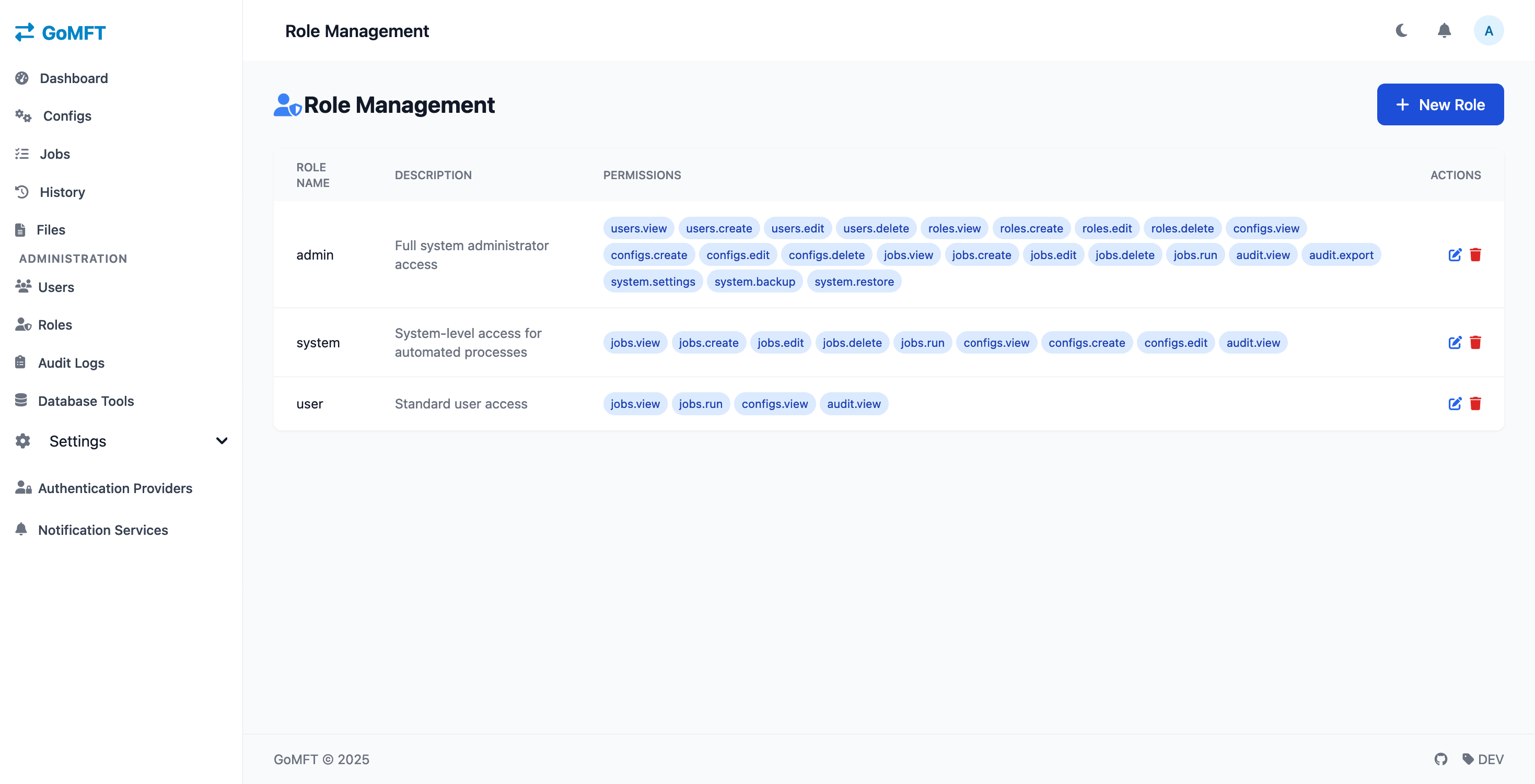
Task: Click the GoMFT logo link
Action: [x=60, y=32]
